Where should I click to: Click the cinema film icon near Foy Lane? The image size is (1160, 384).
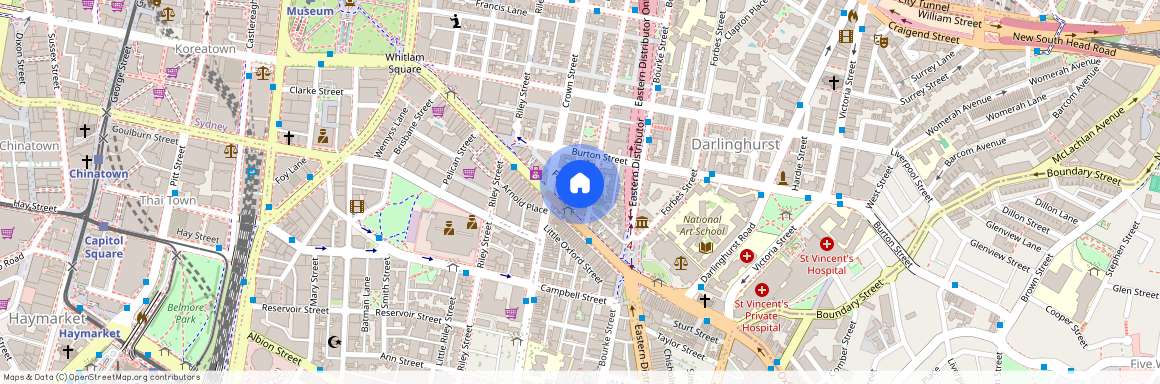[357, 206]
